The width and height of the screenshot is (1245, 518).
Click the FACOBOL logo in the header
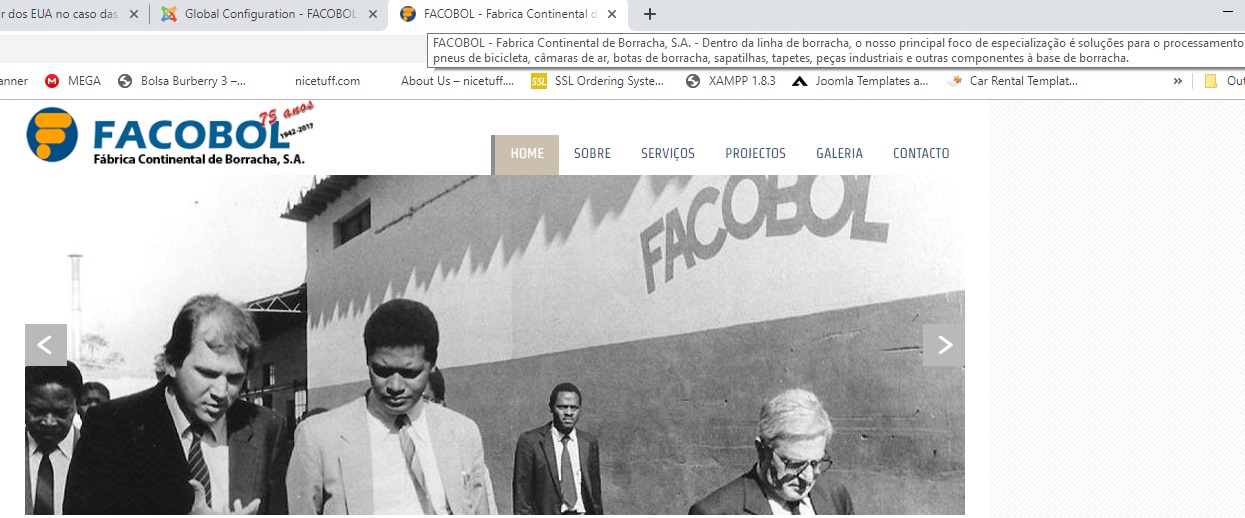167,135
